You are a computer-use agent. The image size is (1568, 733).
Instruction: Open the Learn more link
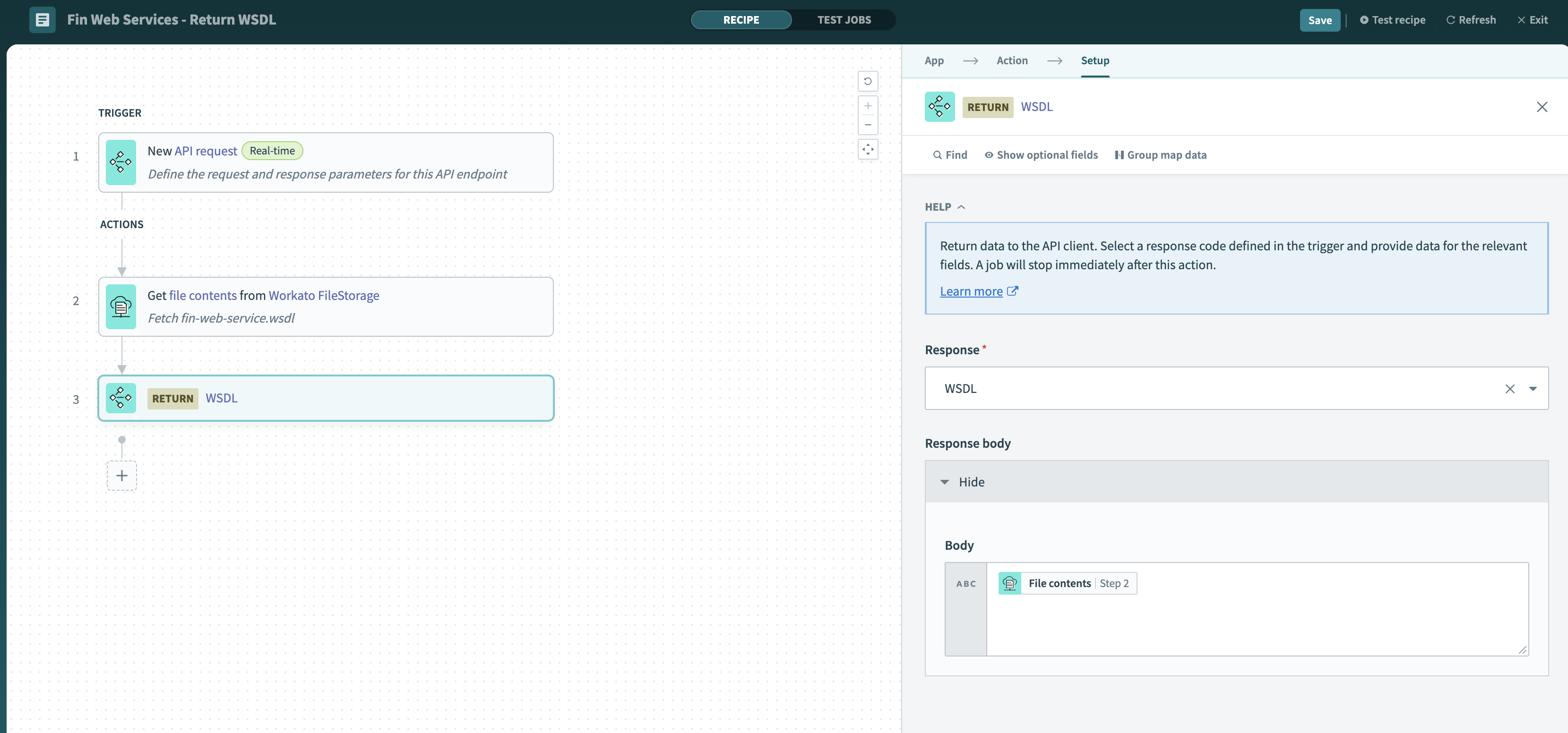pos(971,291)
